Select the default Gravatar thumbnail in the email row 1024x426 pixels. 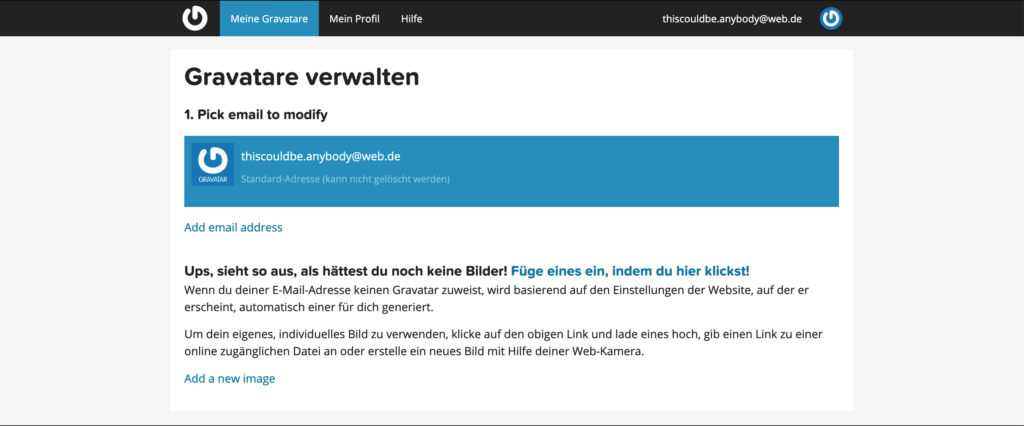point(212,164)
